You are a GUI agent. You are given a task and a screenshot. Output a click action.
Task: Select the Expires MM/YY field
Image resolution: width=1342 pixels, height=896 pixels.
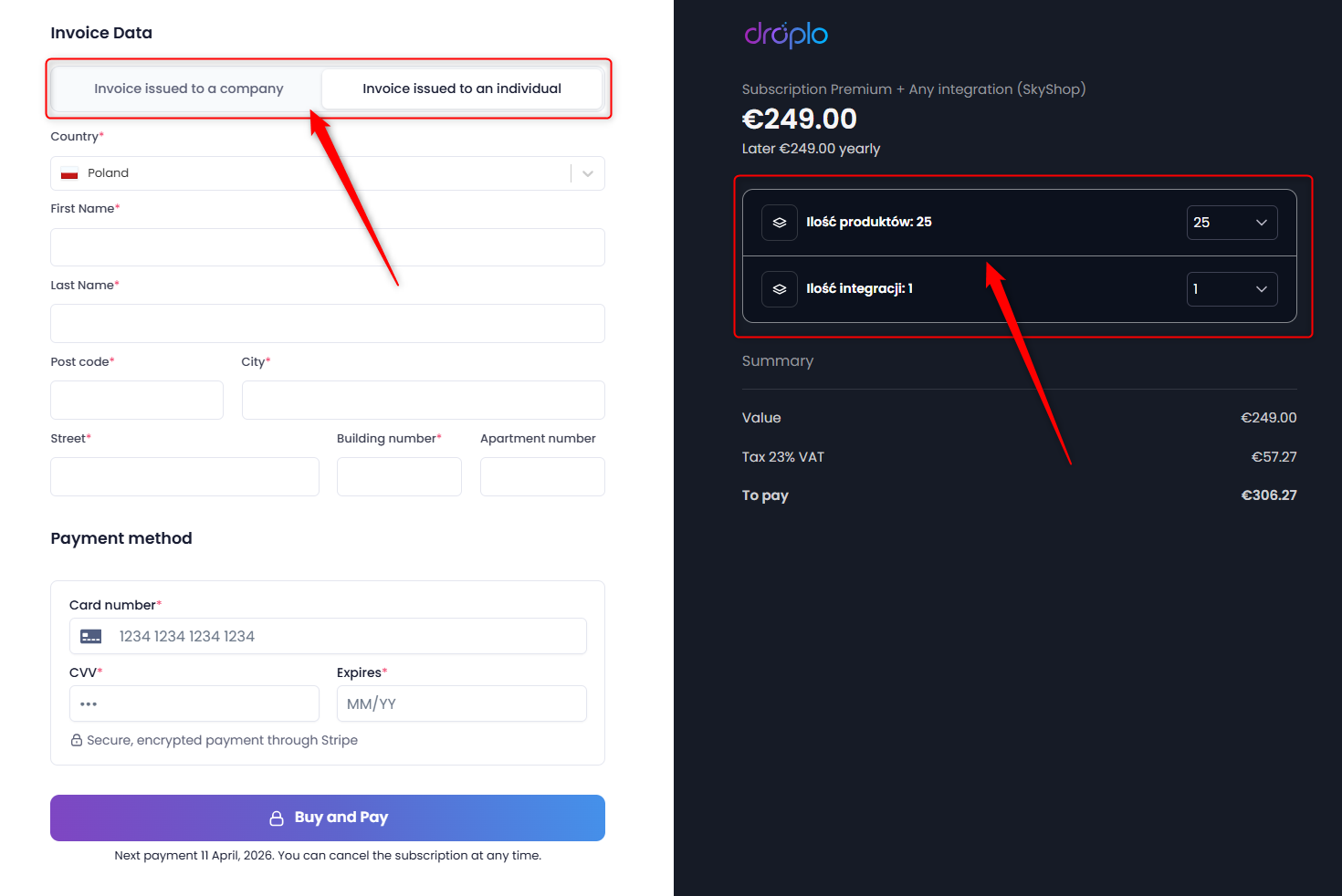click(462, 703)
